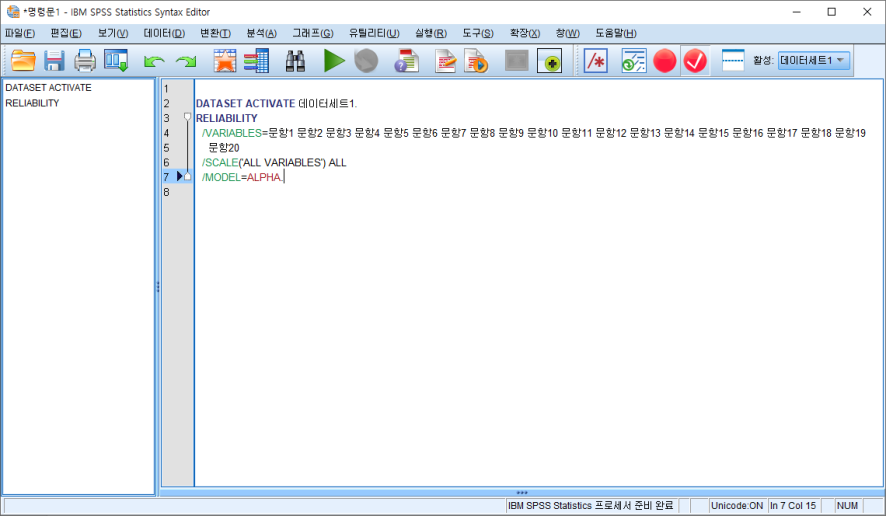The image size is (886, 516).
Task: Click line number 8 in gutter
Action: click(x=167, y=192)
